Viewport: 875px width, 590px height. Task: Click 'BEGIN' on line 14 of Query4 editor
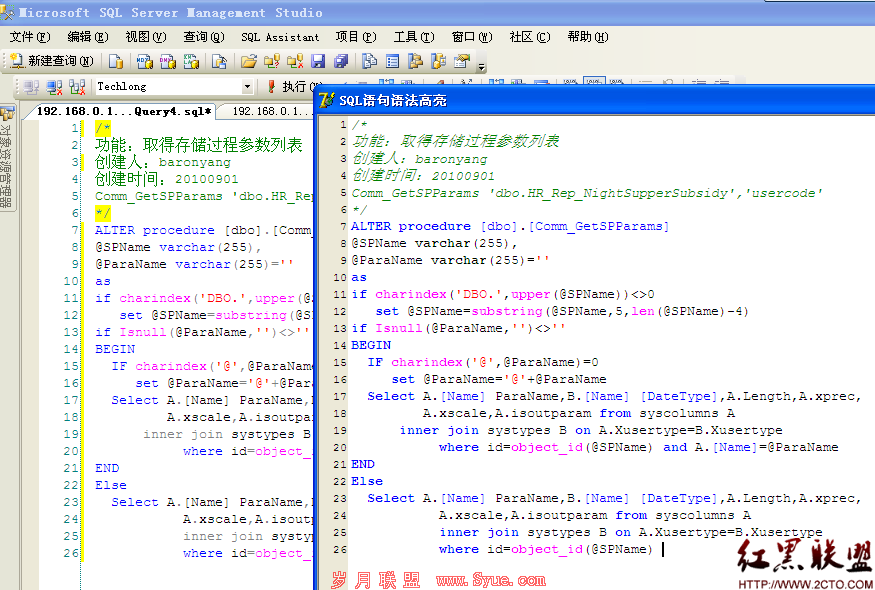point(115,349)
